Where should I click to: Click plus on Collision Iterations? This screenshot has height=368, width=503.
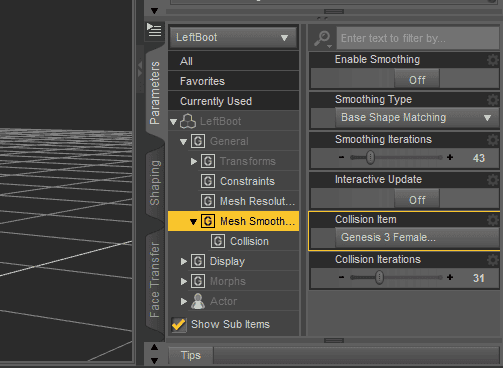(x=450, y=277)
